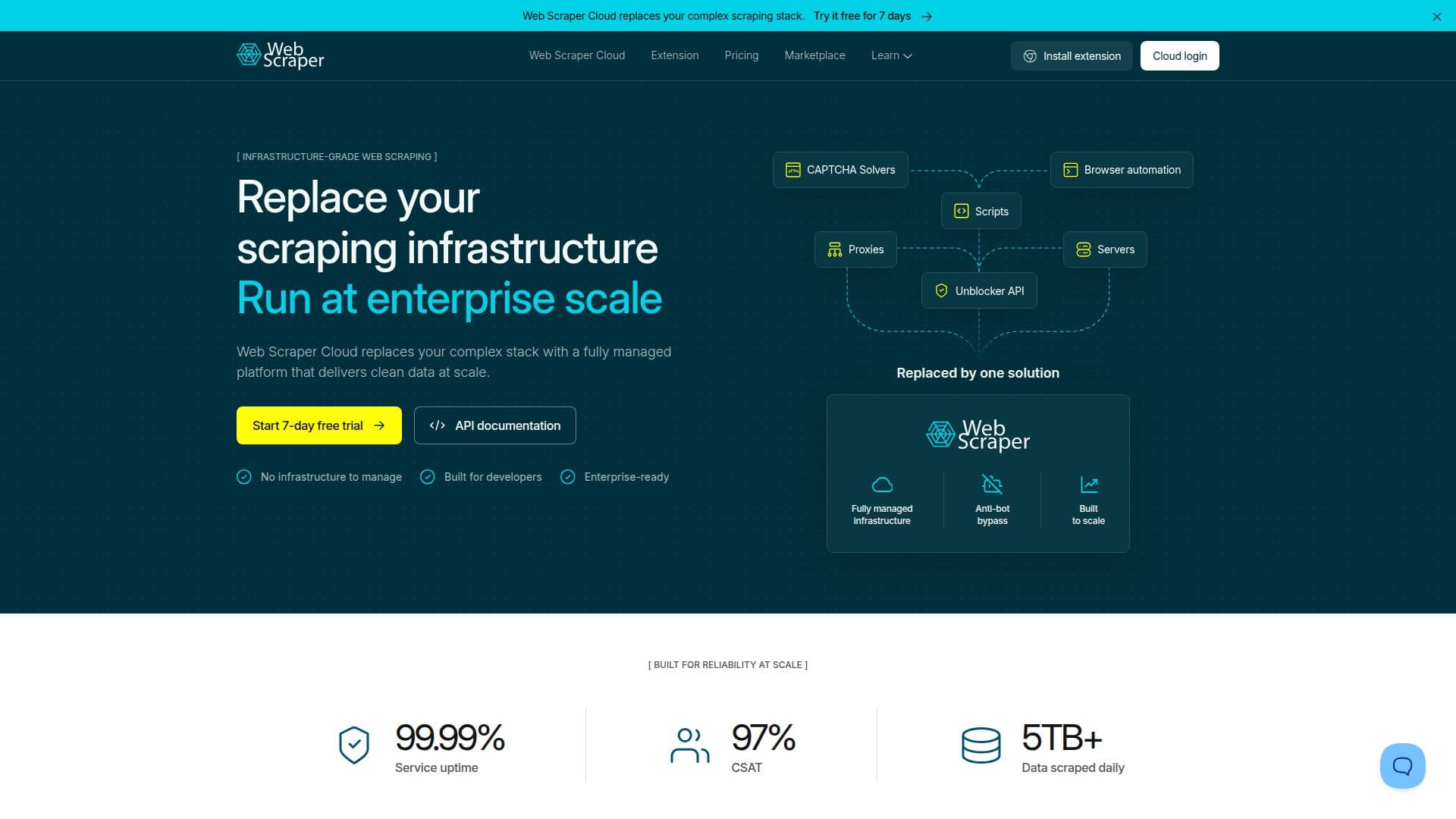The height and width of the screenshot is (819, 1456).
Task: Click the check icon beside No infrastructure to manage
Action: (243, 477)
